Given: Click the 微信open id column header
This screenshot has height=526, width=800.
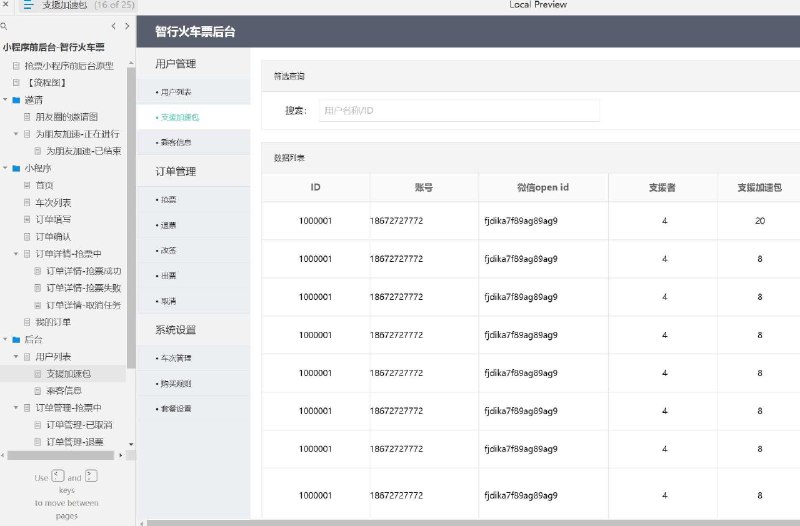Looking at the screenshot, I should click(543, 187).
